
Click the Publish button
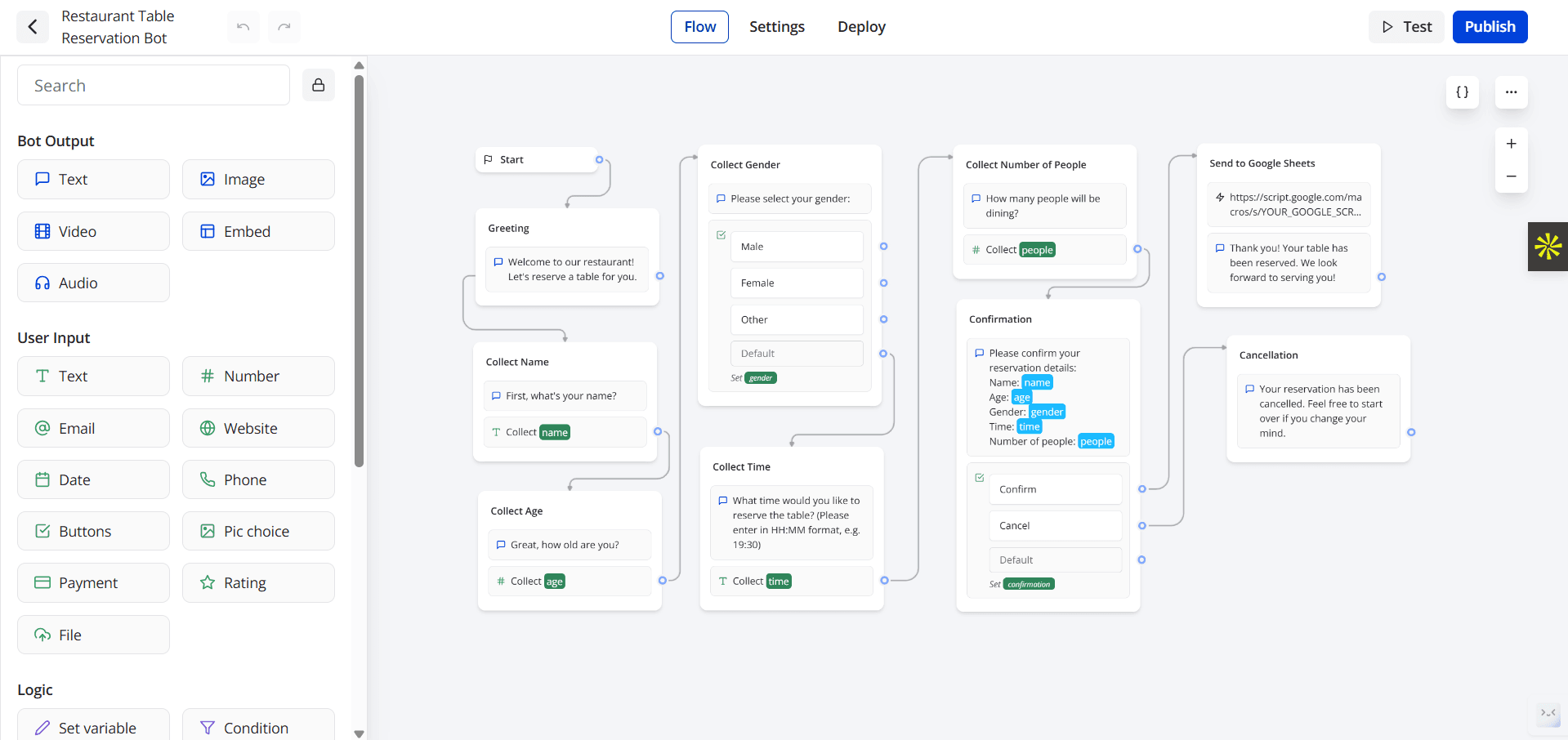pos(1490,27)
